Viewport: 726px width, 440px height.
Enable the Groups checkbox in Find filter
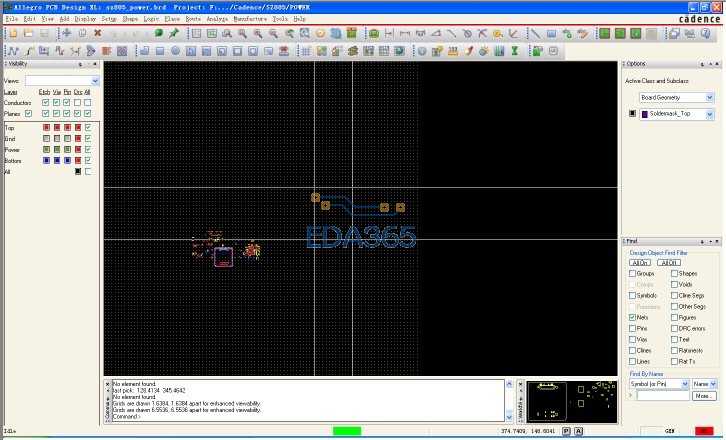(x=632, y=273)
